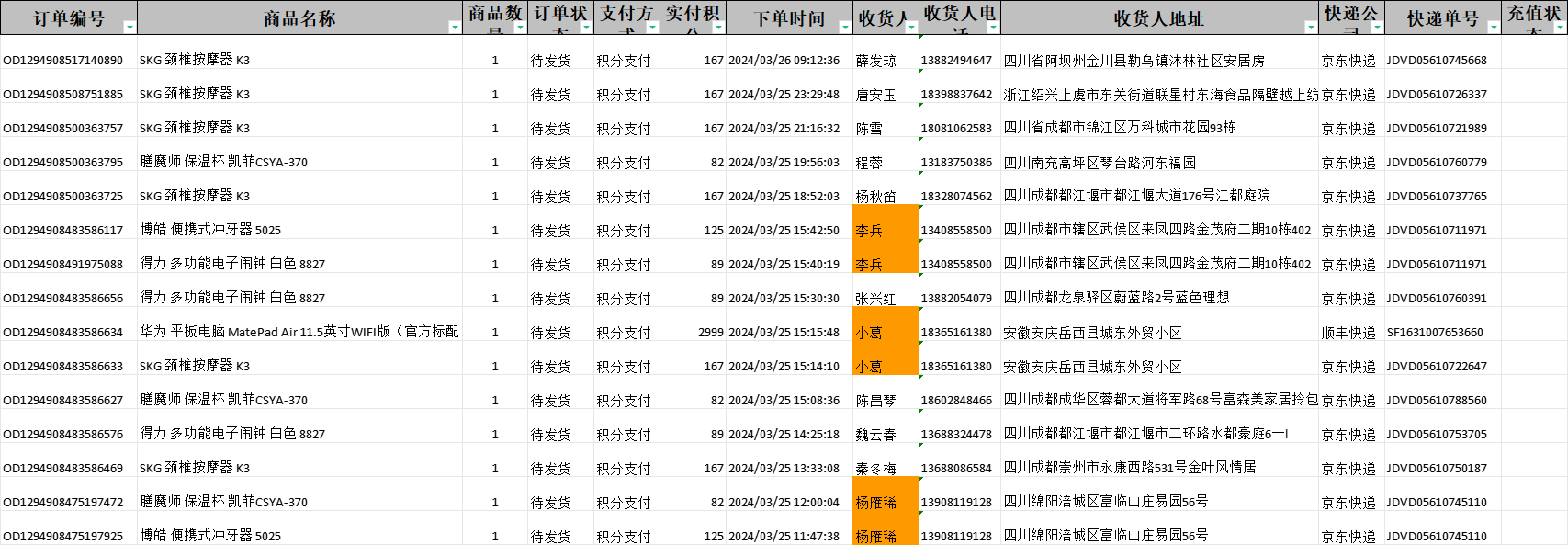Open the 支付方式 column filter arrow
The image size is (1568, 545).
[x=652, y=28]
